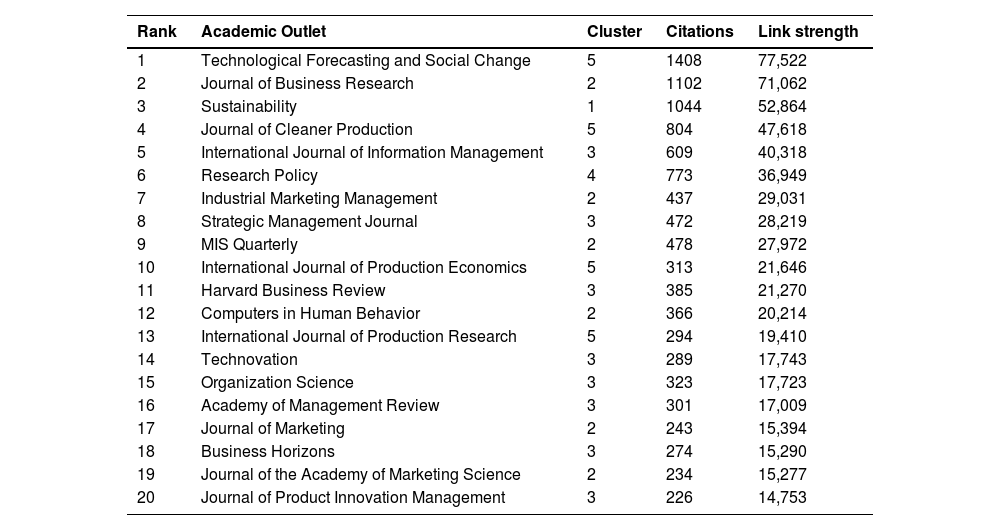The height and width of the screenshot is (530, 1000).
Task: Select the Technovation journal name
Action: click(x=249, y=360)
